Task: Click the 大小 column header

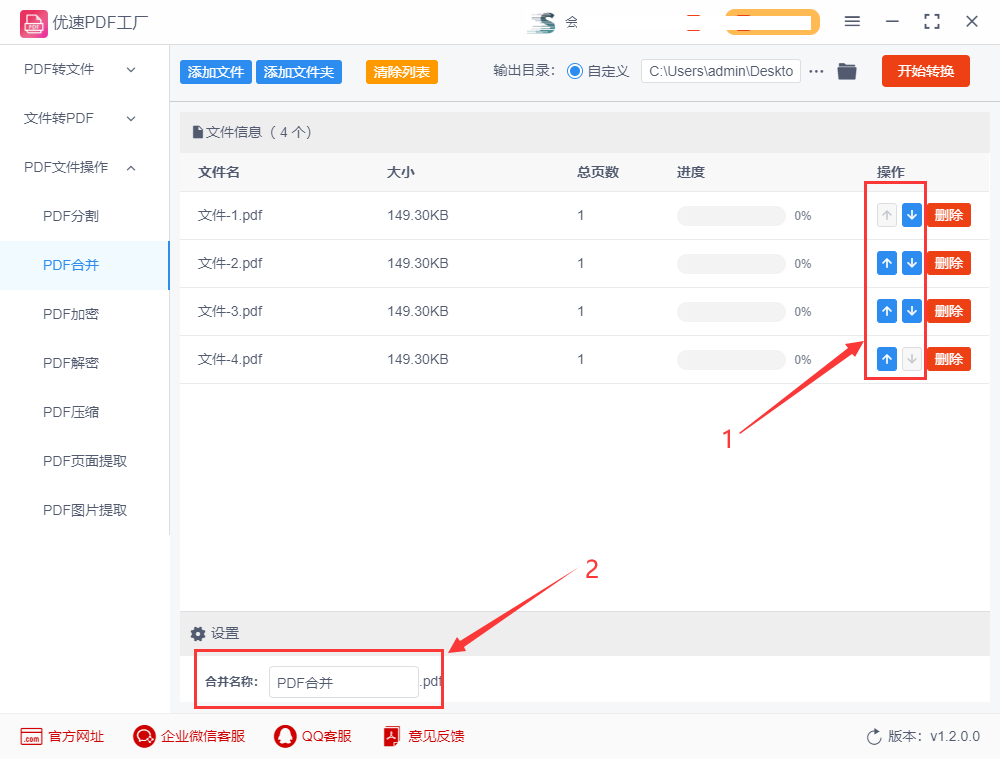Action: tap(401, 172)
